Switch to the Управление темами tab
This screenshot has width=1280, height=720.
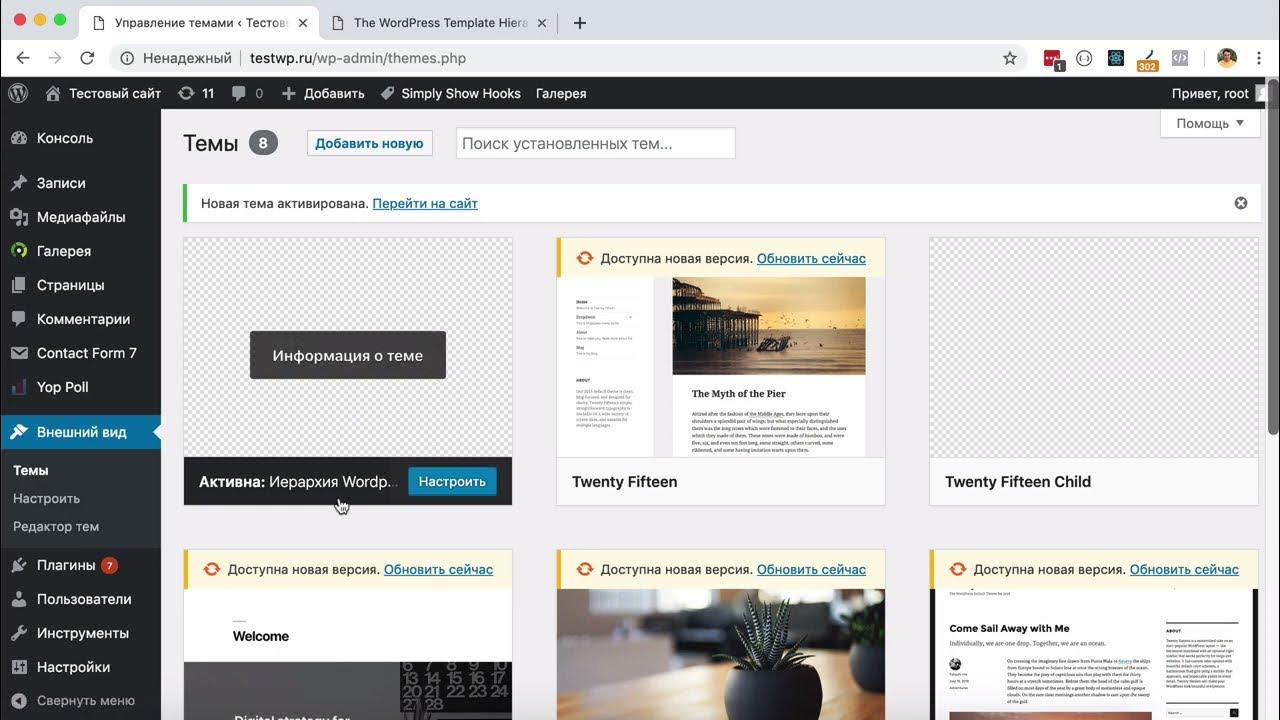(201, 22)
